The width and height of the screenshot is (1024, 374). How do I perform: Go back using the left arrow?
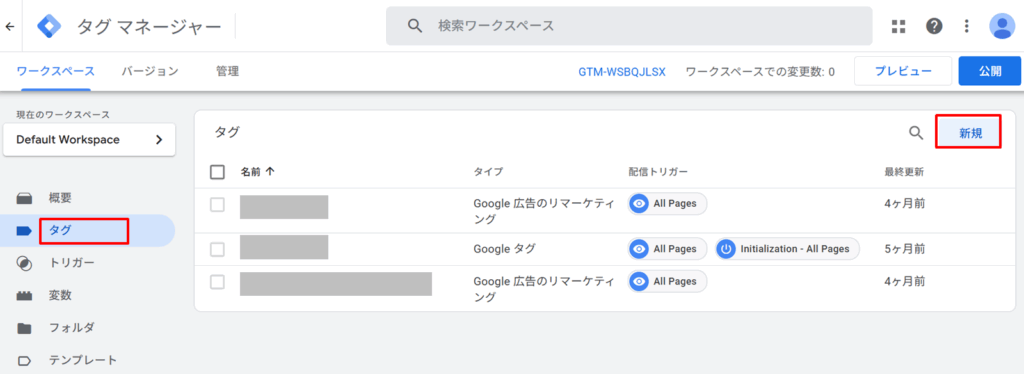(x=10, y=26)
